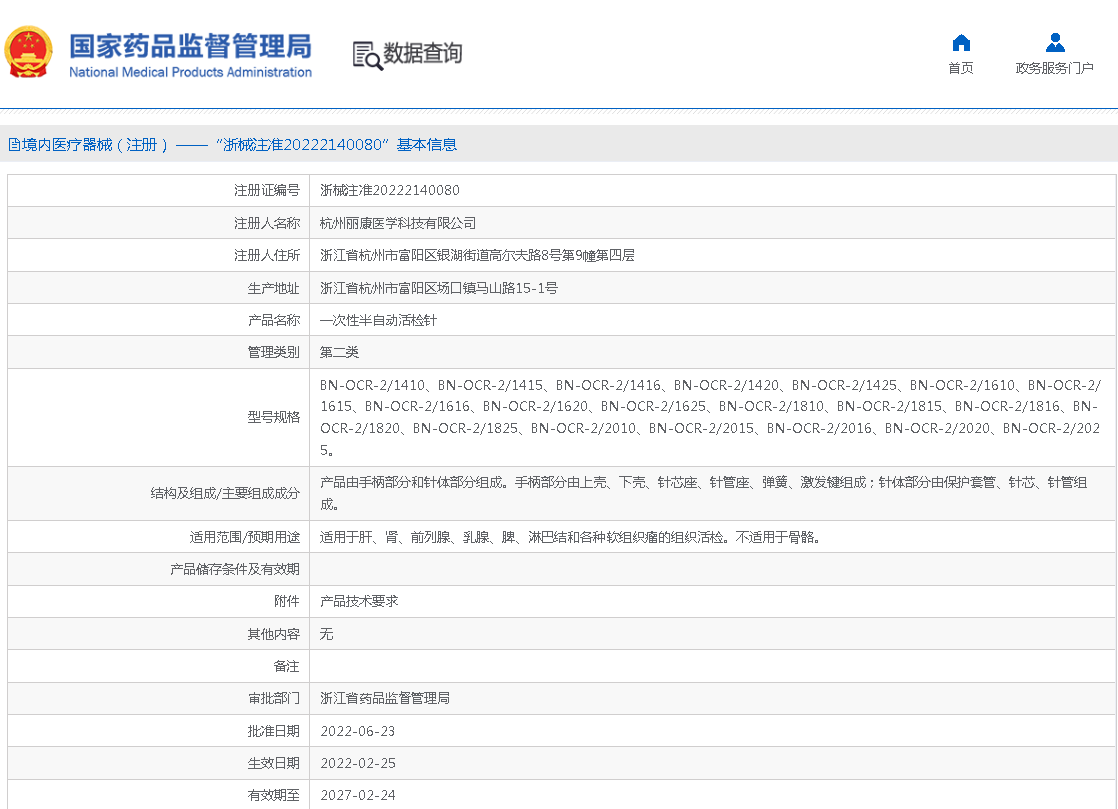Open 政务服务门户 via the person icon

[x=1054, y=43]
